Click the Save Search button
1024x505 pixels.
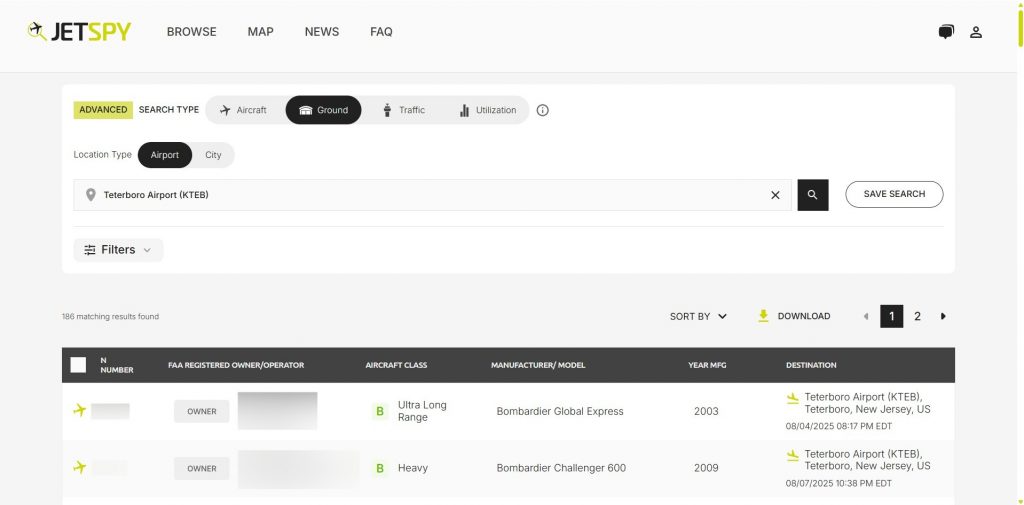894,194
